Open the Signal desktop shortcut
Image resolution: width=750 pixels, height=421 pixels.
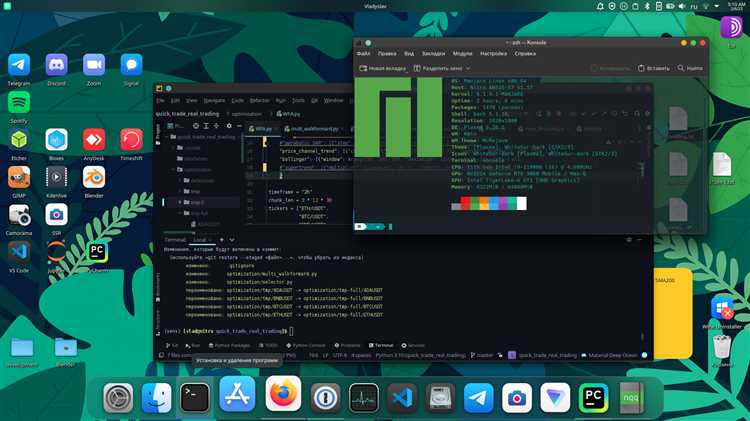click(131, 66)
